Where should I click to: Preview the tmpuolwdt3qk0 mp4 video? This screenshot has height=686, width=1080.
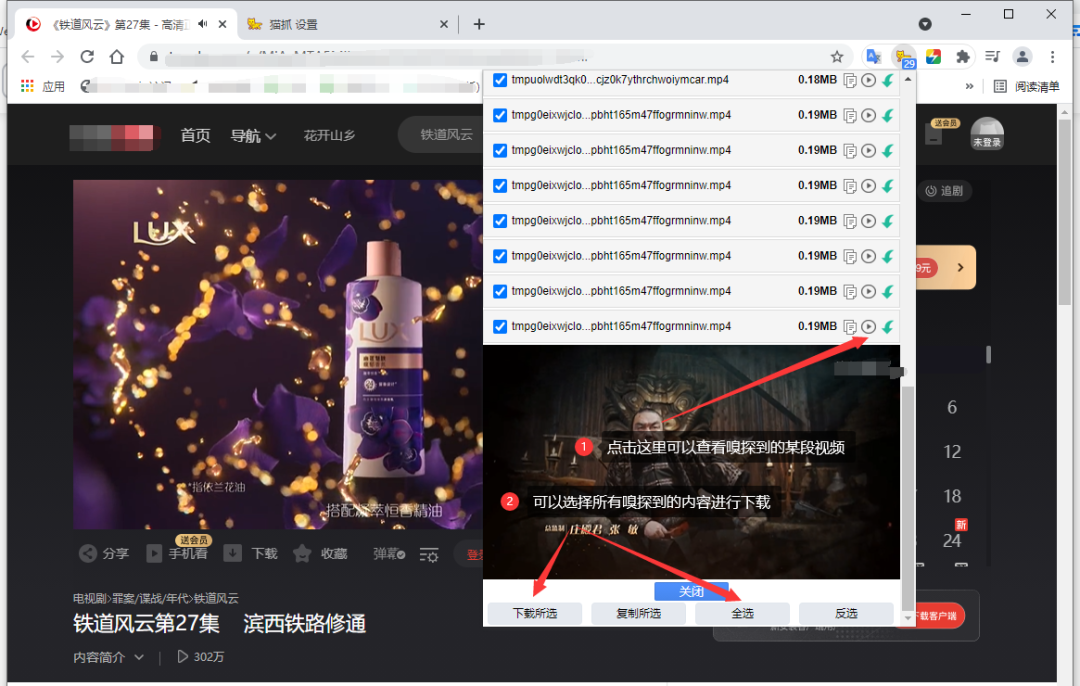tap(869, 80)
